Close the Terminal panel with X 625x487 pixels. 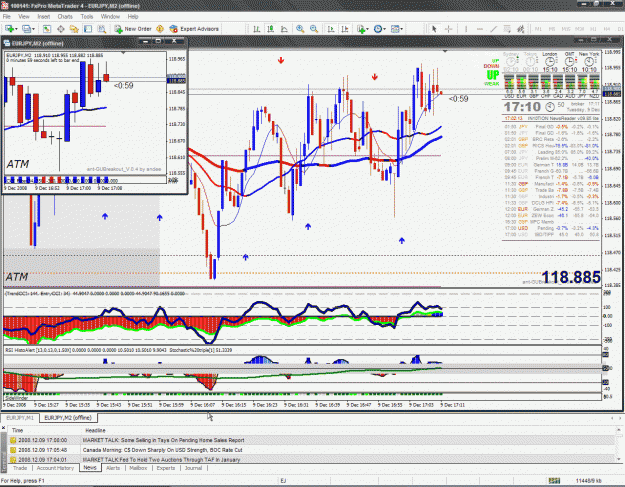coord(4,428)
